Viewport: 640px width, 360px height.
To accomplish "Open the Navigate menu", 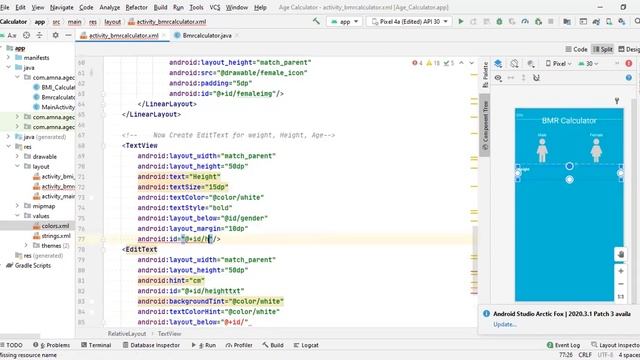I will 62,7.
